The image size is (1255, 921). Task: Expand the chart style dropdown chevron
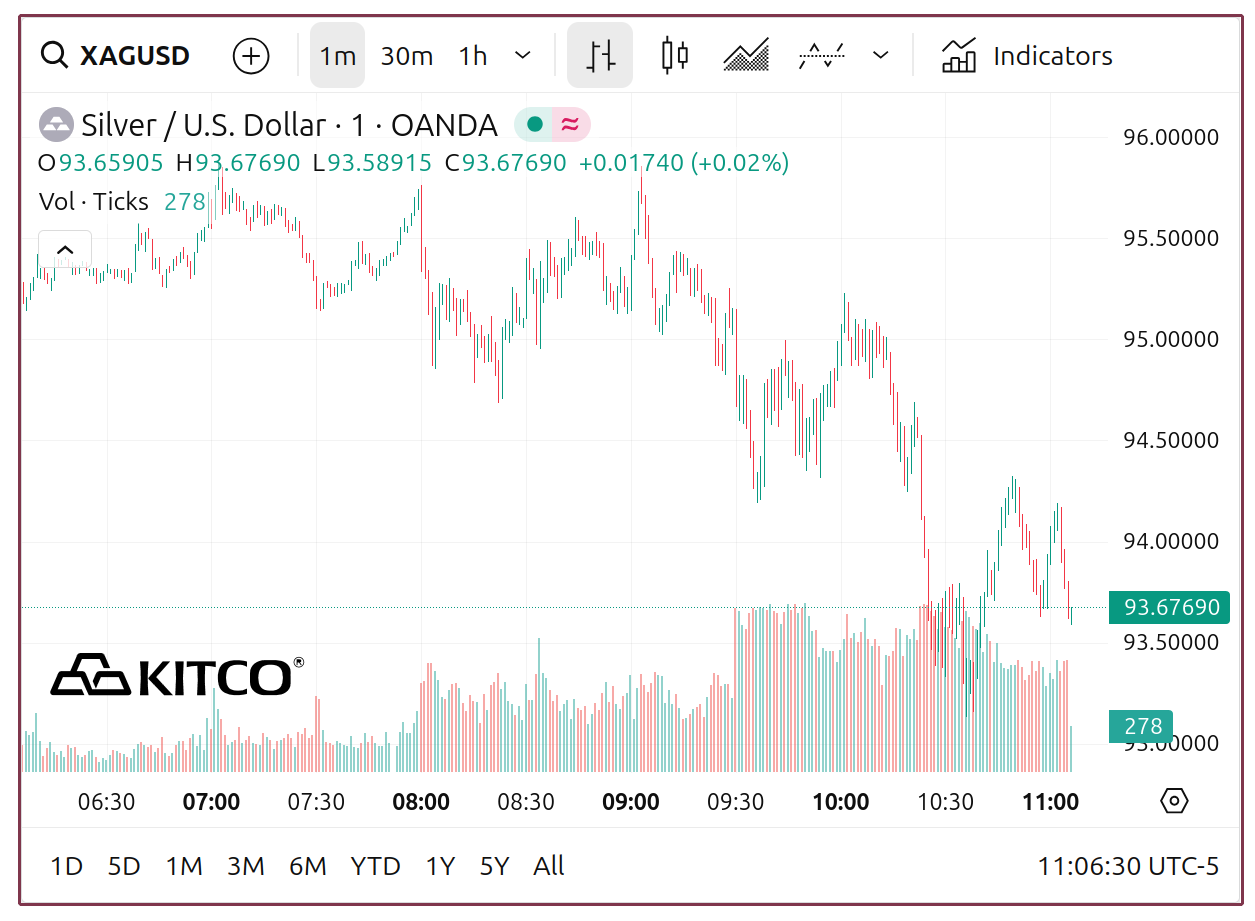[880, 56]
